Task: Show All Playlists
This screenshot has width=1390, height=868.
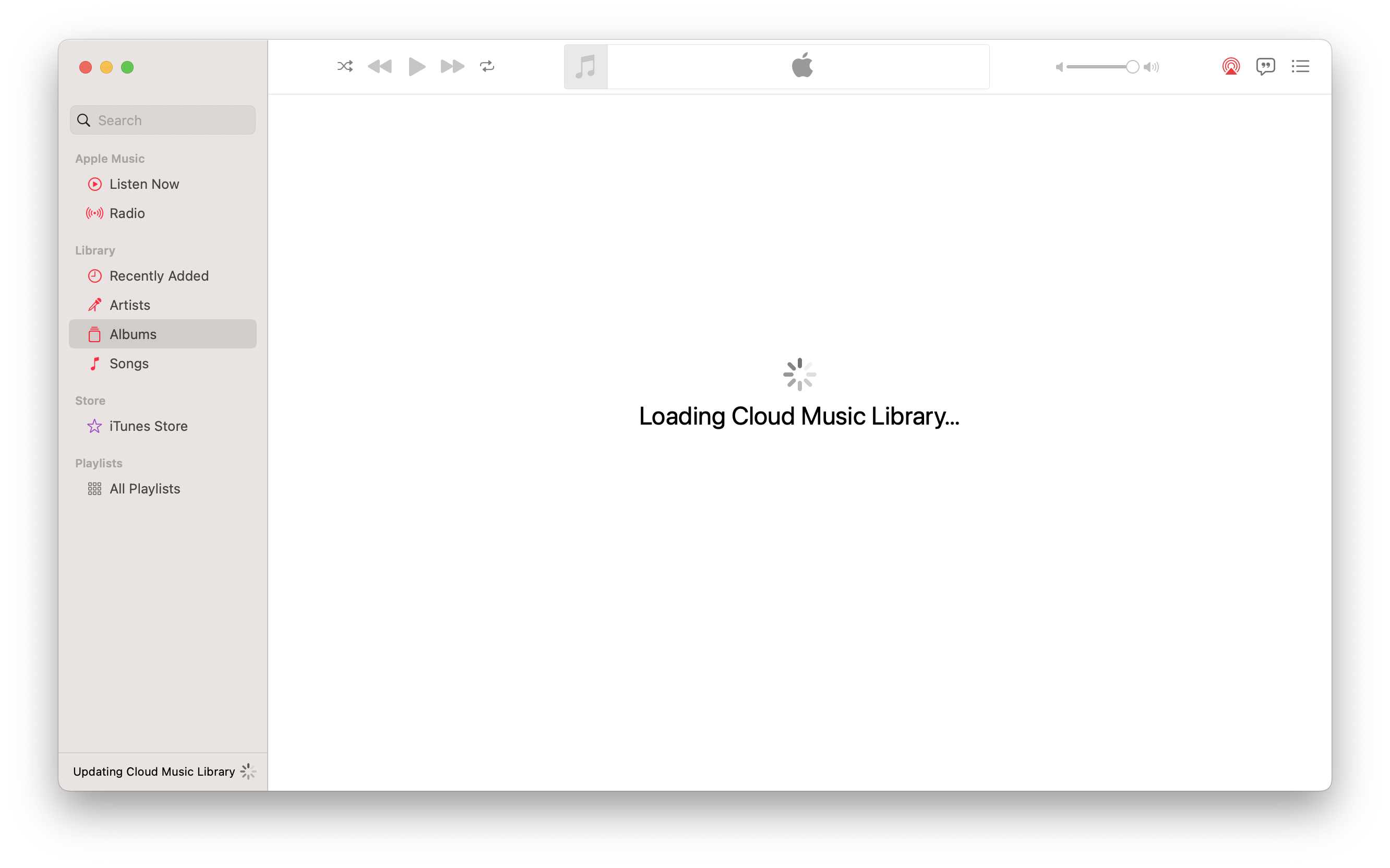Action: tap(162, 489)
